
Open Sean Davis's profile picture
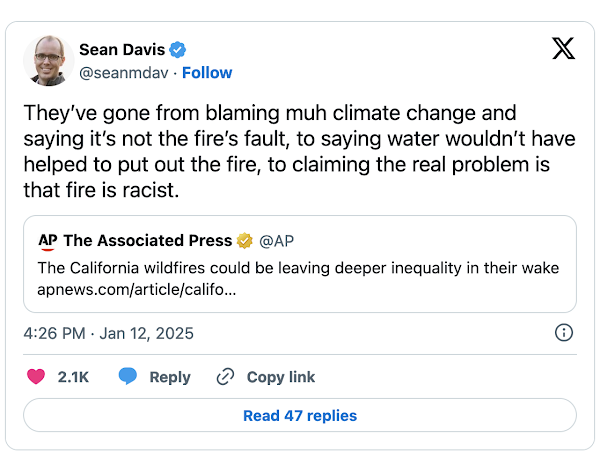point(49,60)
